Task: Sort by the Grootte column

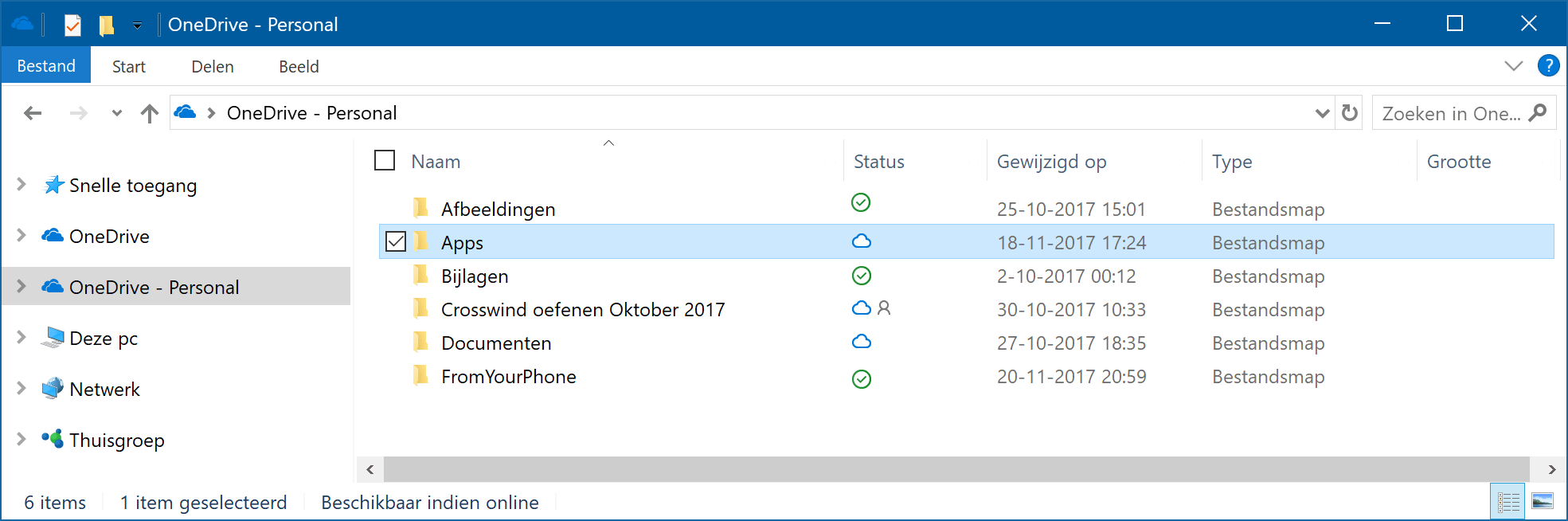Action: pyautogui.click(x=1459, y=162)
